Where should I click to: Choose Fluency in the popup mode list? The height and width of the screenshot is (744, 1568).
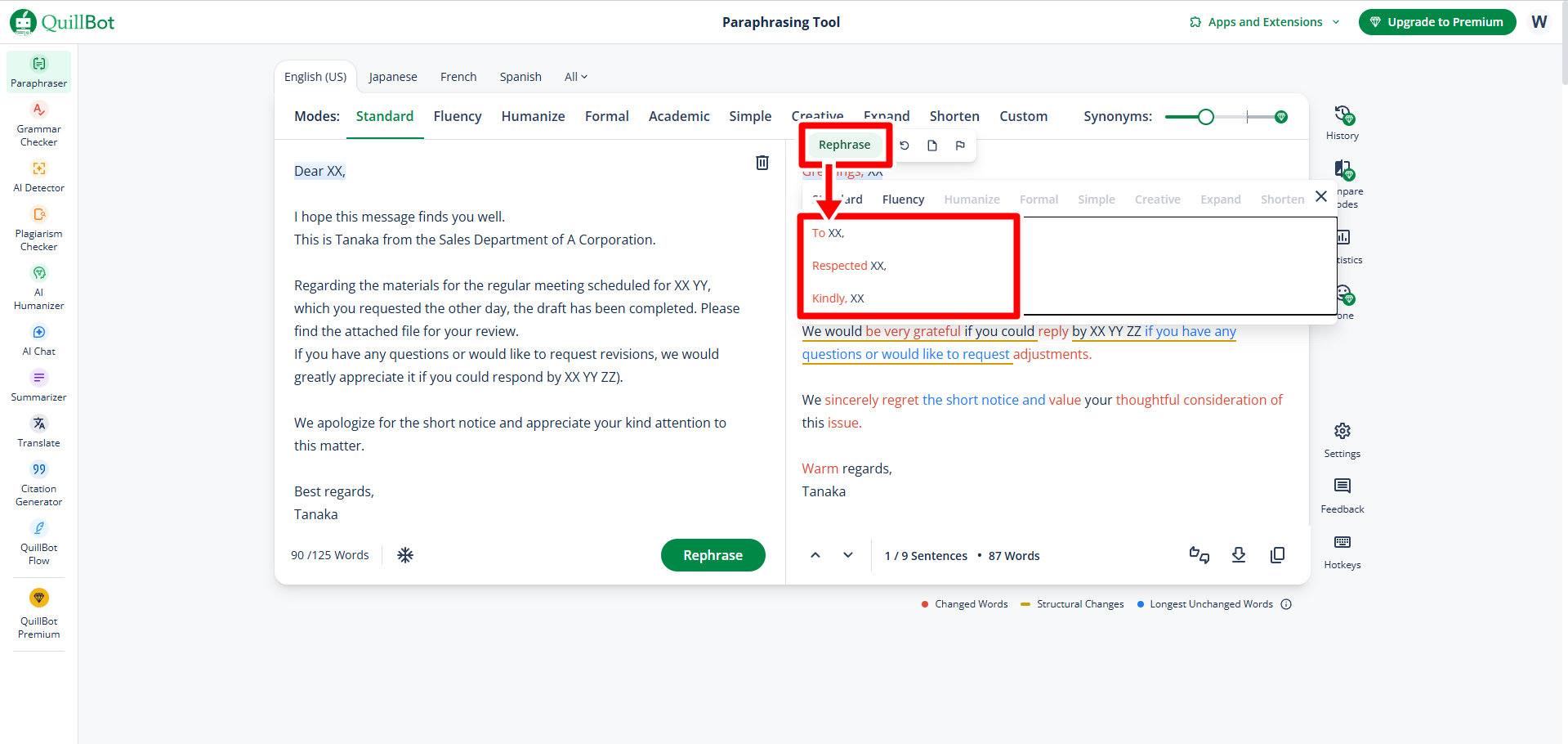tap(903, 199)
